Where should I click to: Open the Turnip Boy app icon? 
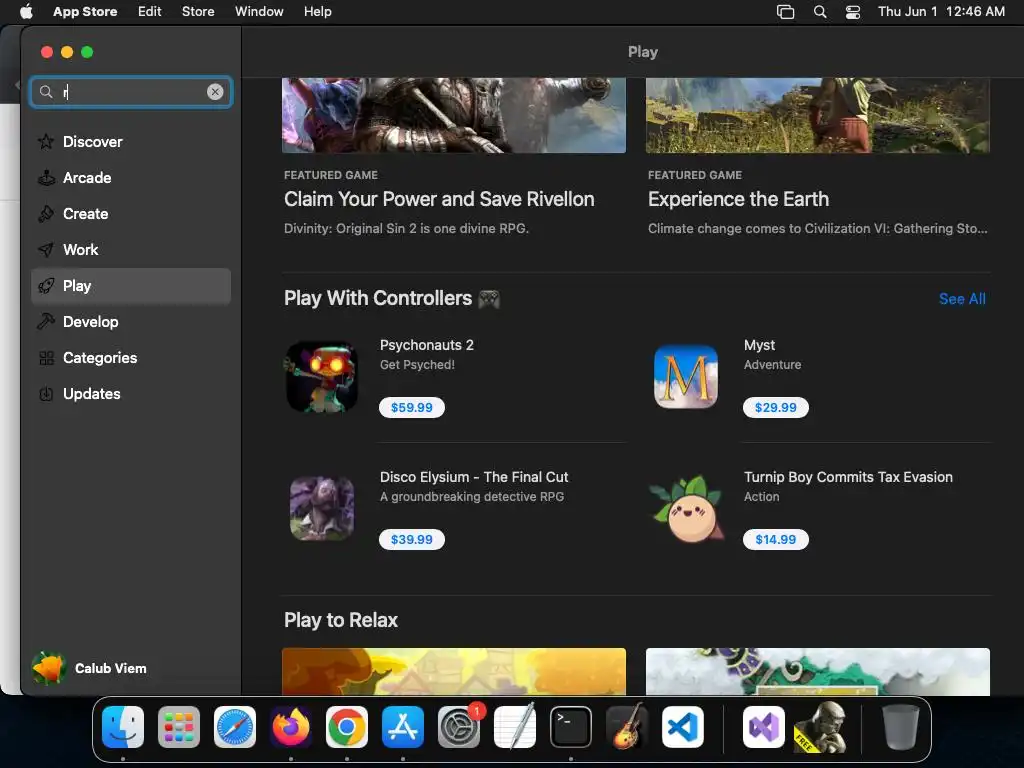coord(686,509)
